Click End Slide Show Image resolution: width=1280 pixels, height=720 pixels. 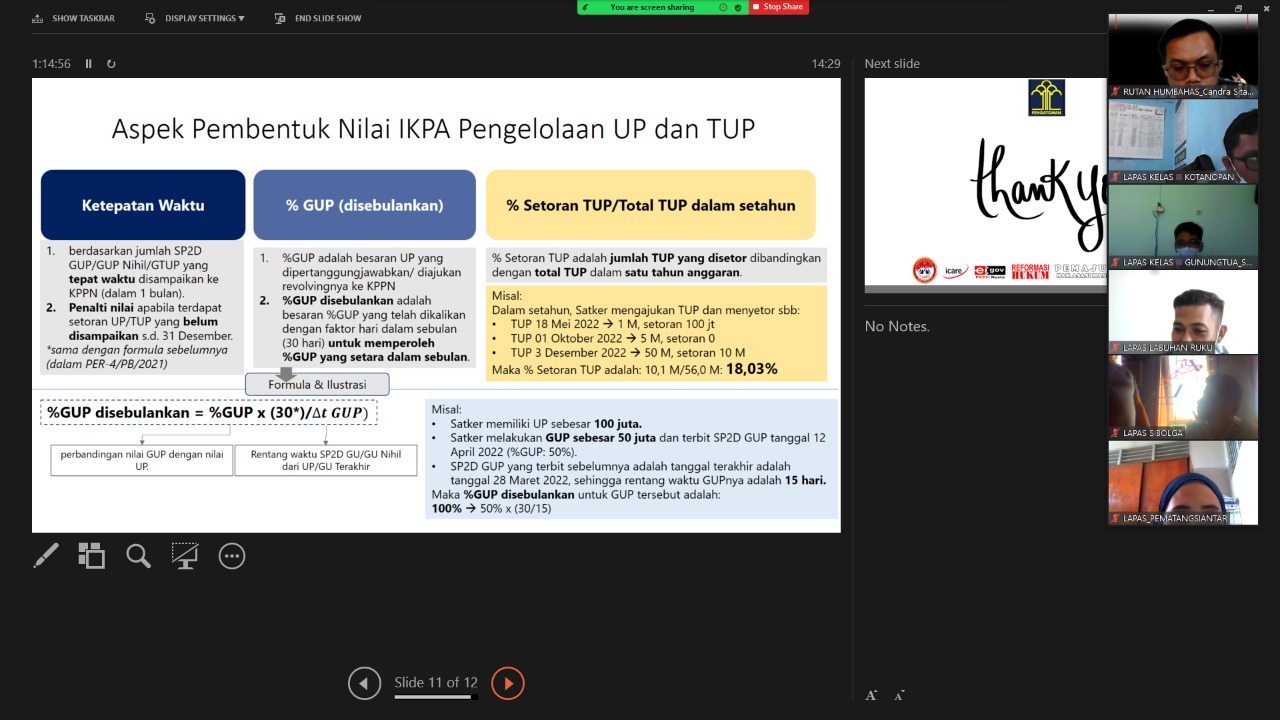pyautogui.click(x=318, y=18)
